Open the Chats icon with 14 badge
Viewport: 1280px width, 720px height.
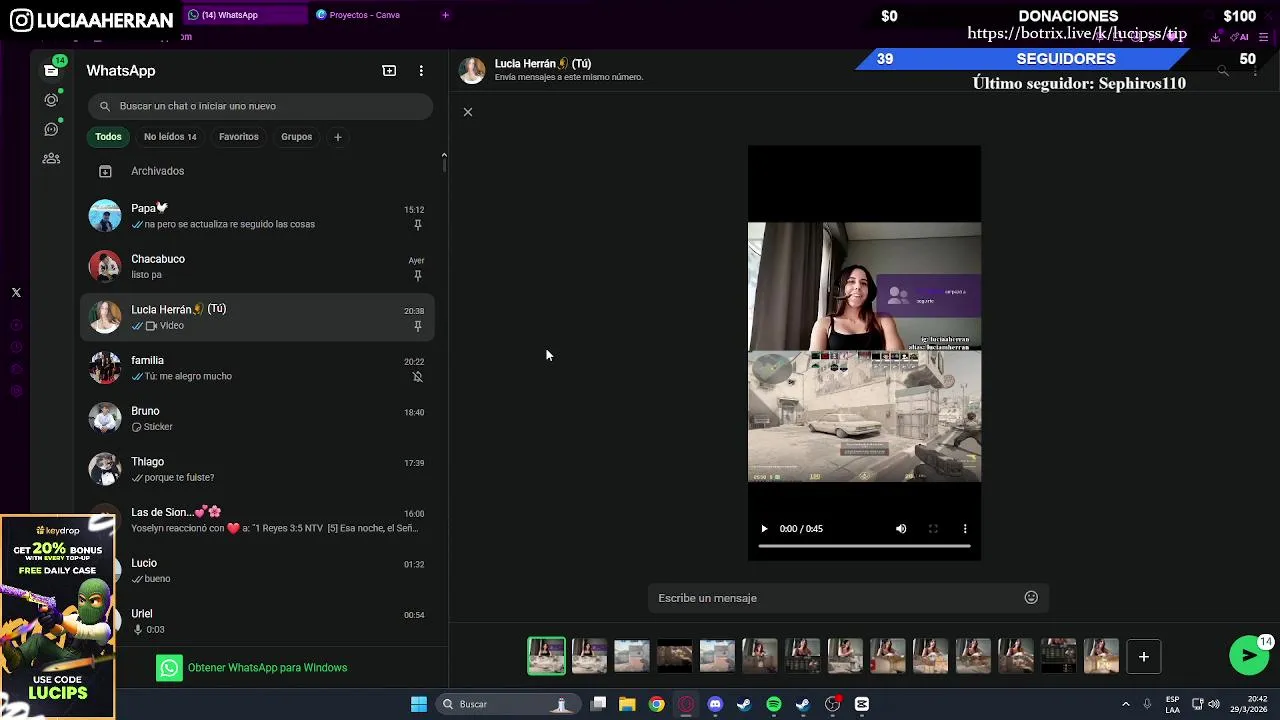pos(51,70)
